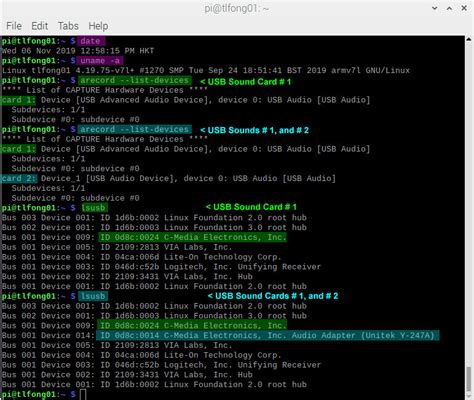Image resolution: width=474 pixels, height=400 pixels.
Task: Click the first 'arecord --list-devices' command
Action: [135, 80]
